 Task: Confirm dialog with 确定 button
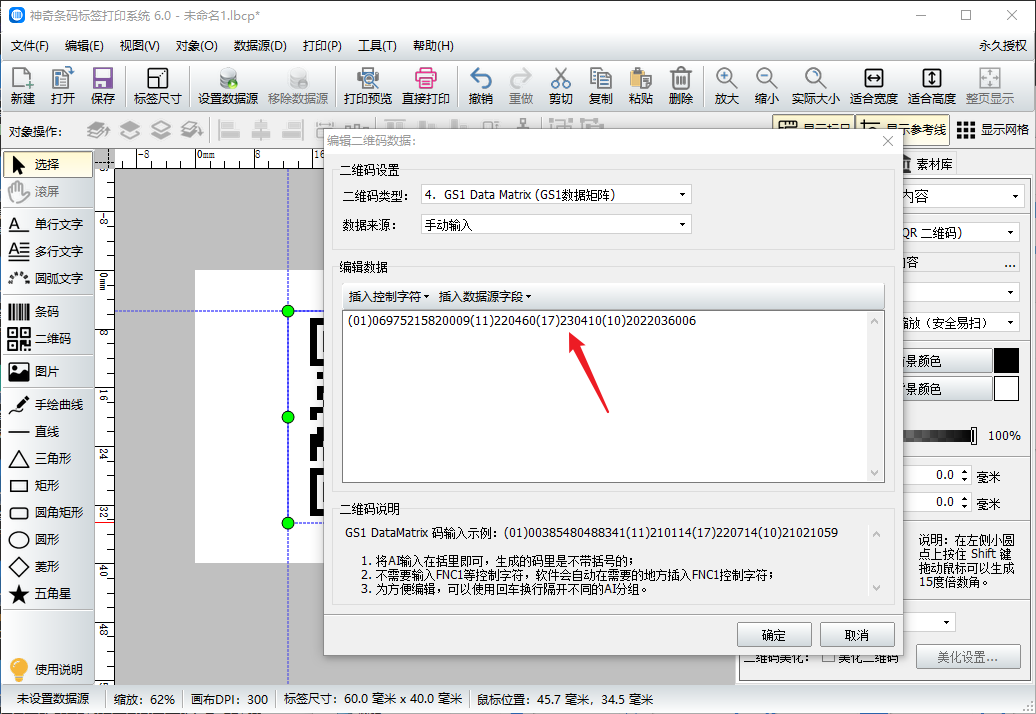point(774,635)
